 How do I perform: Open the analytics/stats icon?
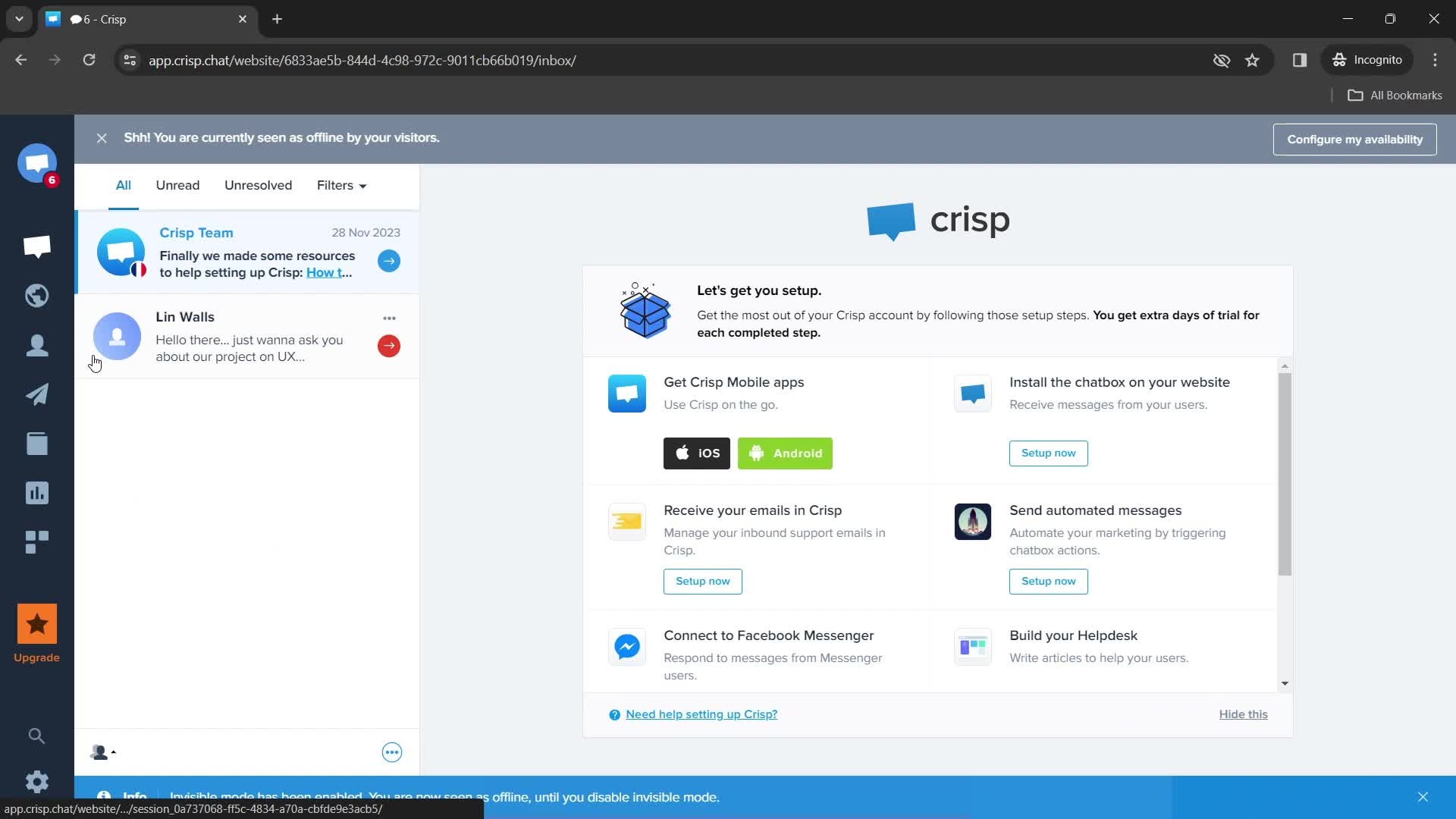point(37,492)
